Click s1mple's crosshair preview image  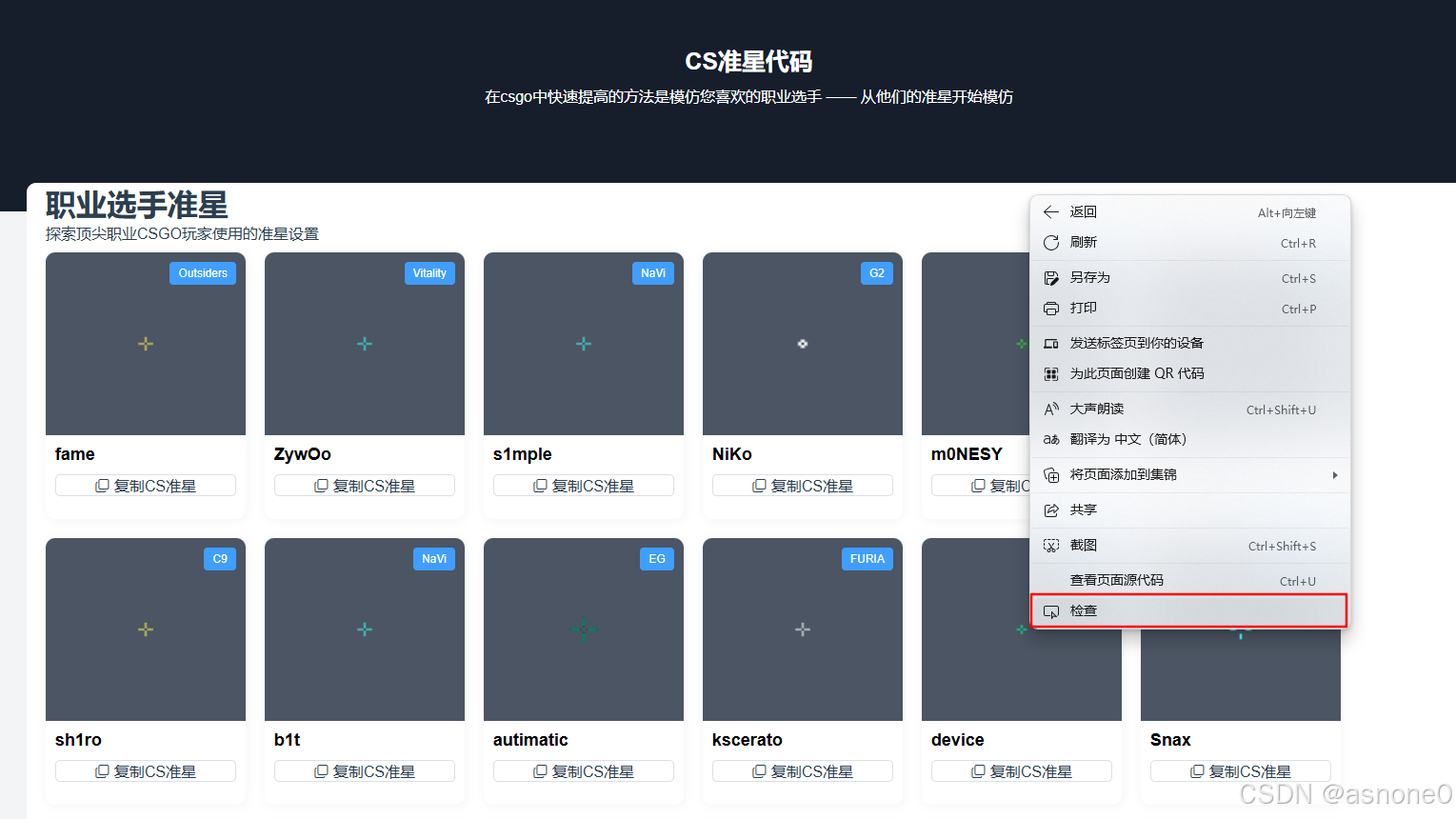(584, 344)
